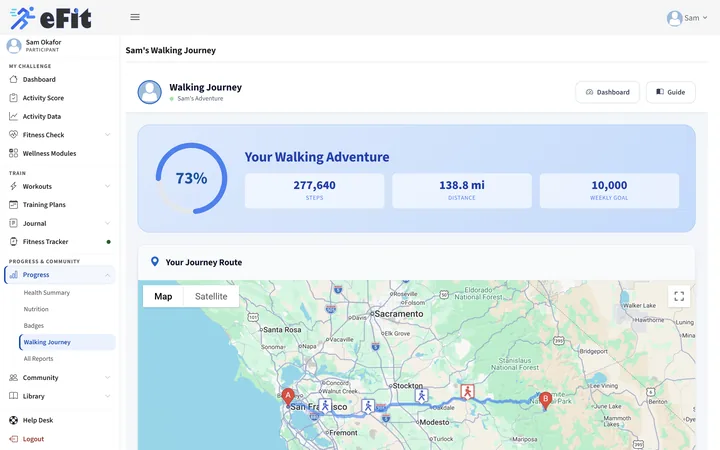Click the Progress bar-chart icon
This screenshot has width=720, height=450.
(13, 275)
